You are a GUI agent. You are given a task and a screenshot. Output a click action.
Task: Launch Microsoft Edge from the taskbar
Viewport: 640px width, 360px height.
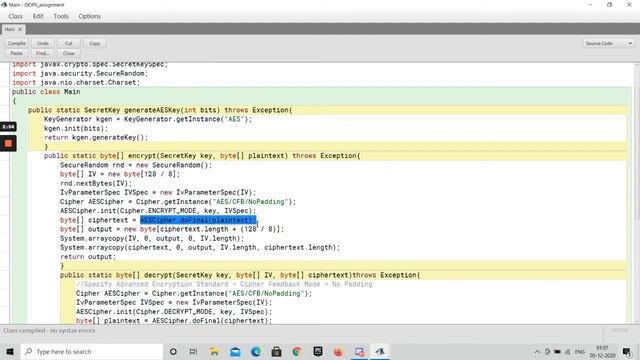pos(256,351)
